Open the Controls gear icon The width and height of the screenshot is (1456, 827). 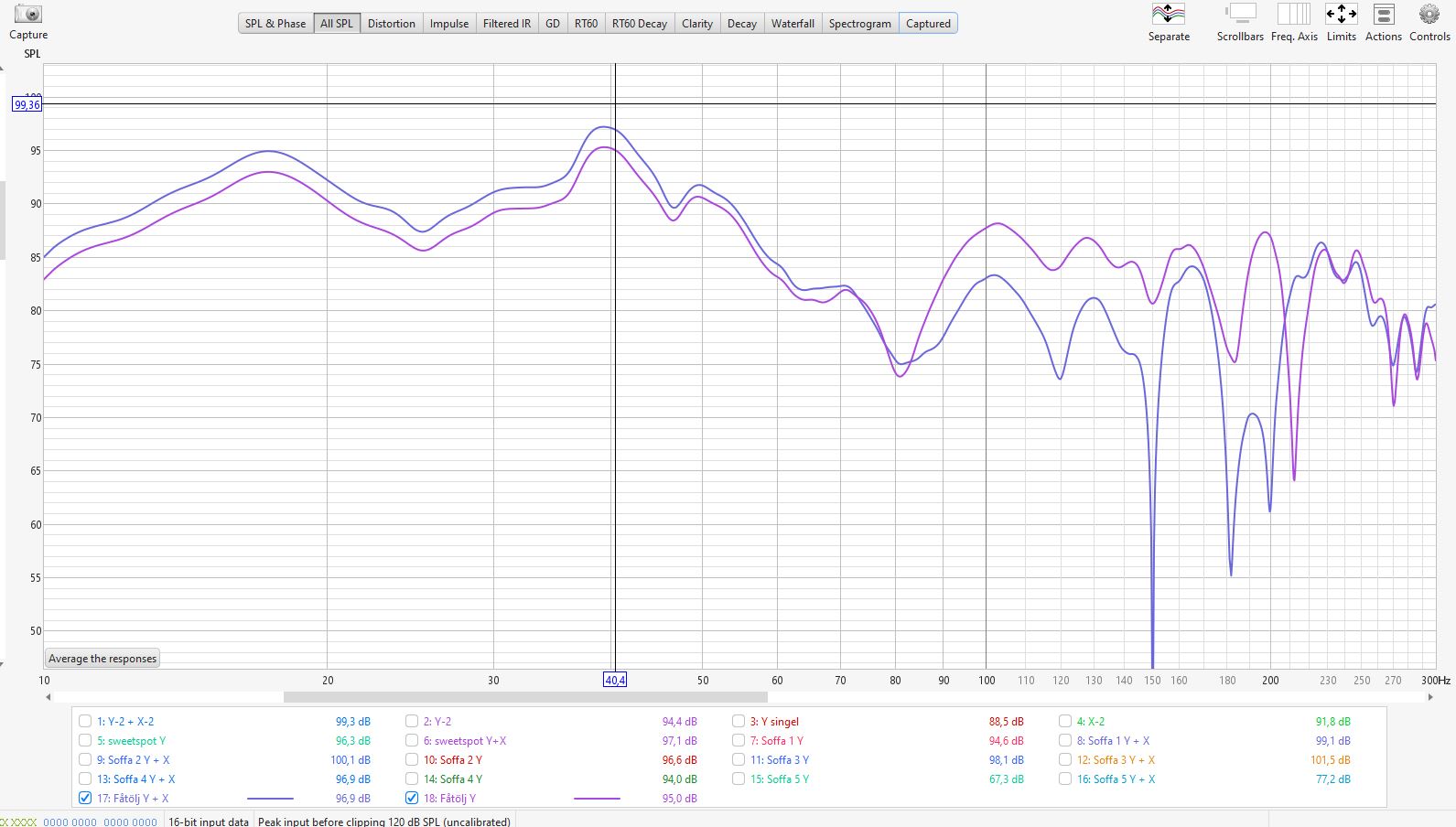tap(1429, 15)
